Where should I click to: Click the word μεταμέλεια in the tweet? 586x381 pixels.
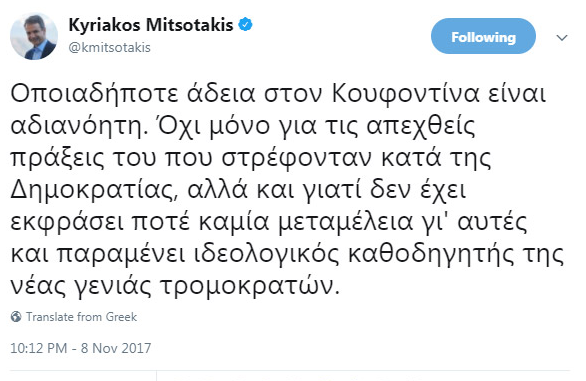point(346,222)
